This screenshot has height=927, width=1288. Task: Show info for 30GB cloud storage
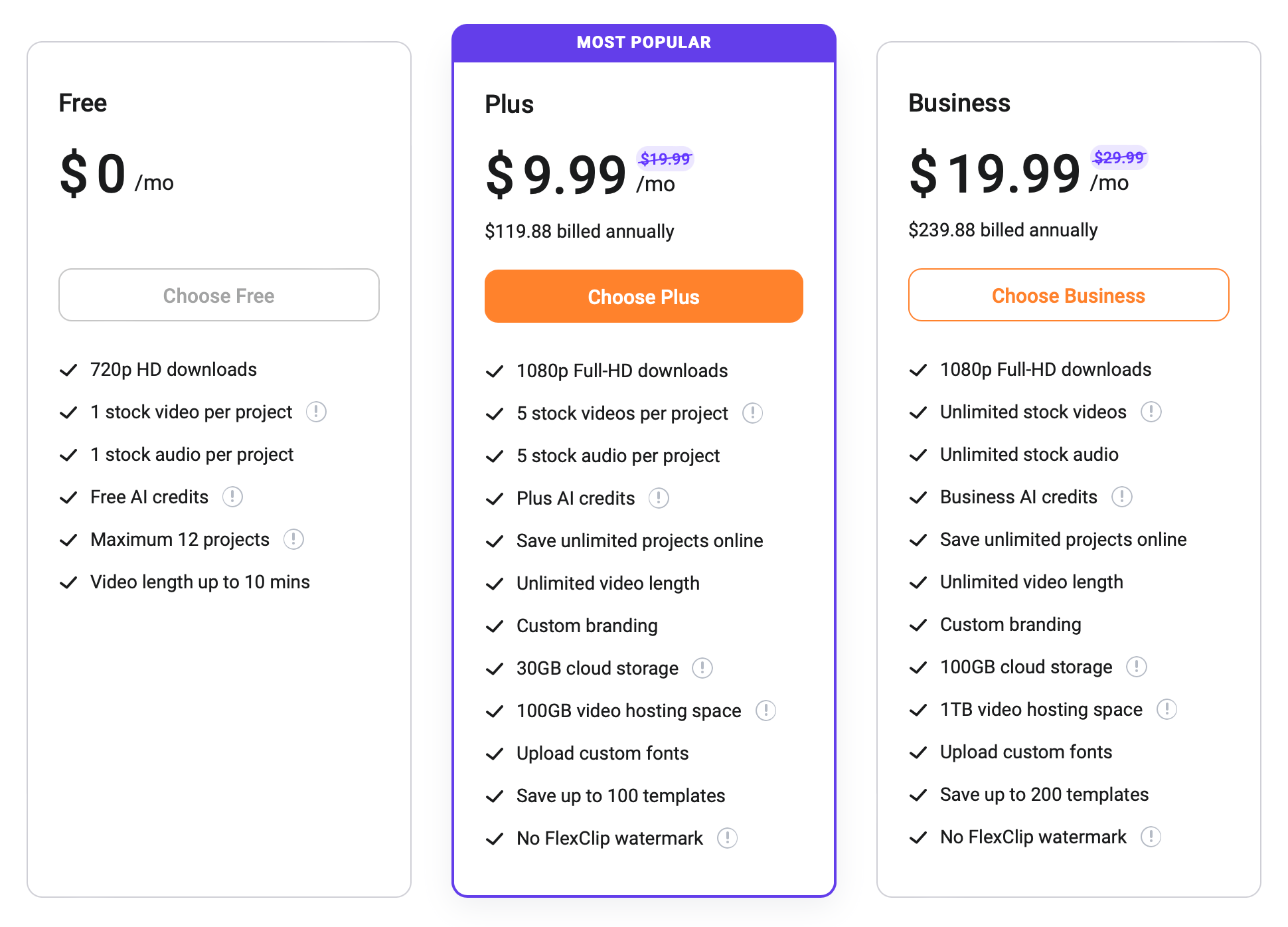tap(702, 668)
